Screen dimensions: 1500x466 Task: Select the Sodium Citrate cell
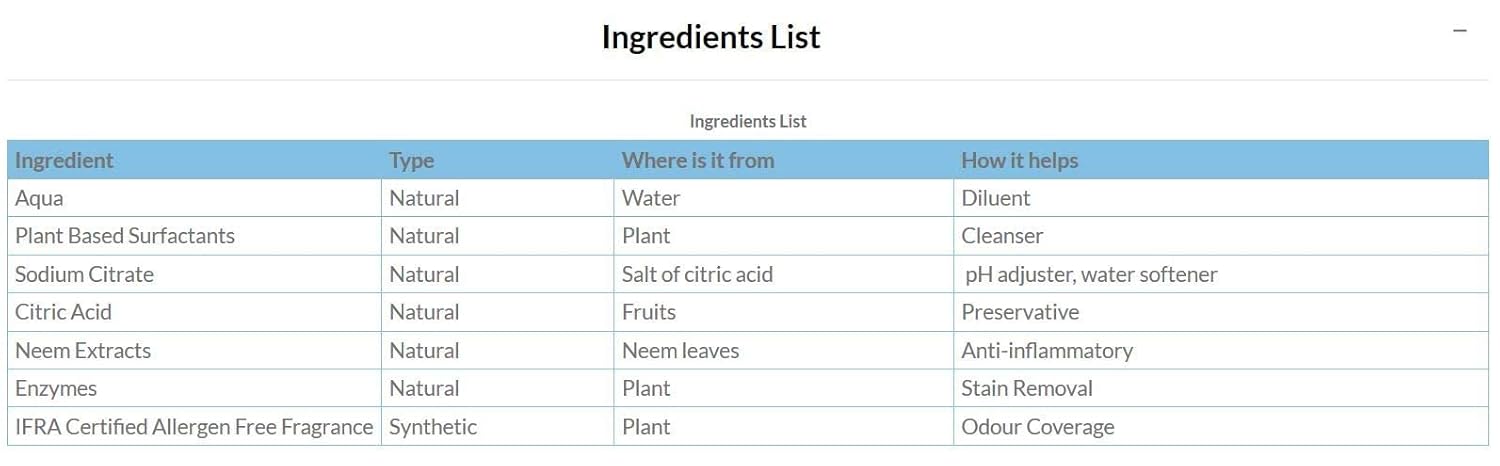85,274
